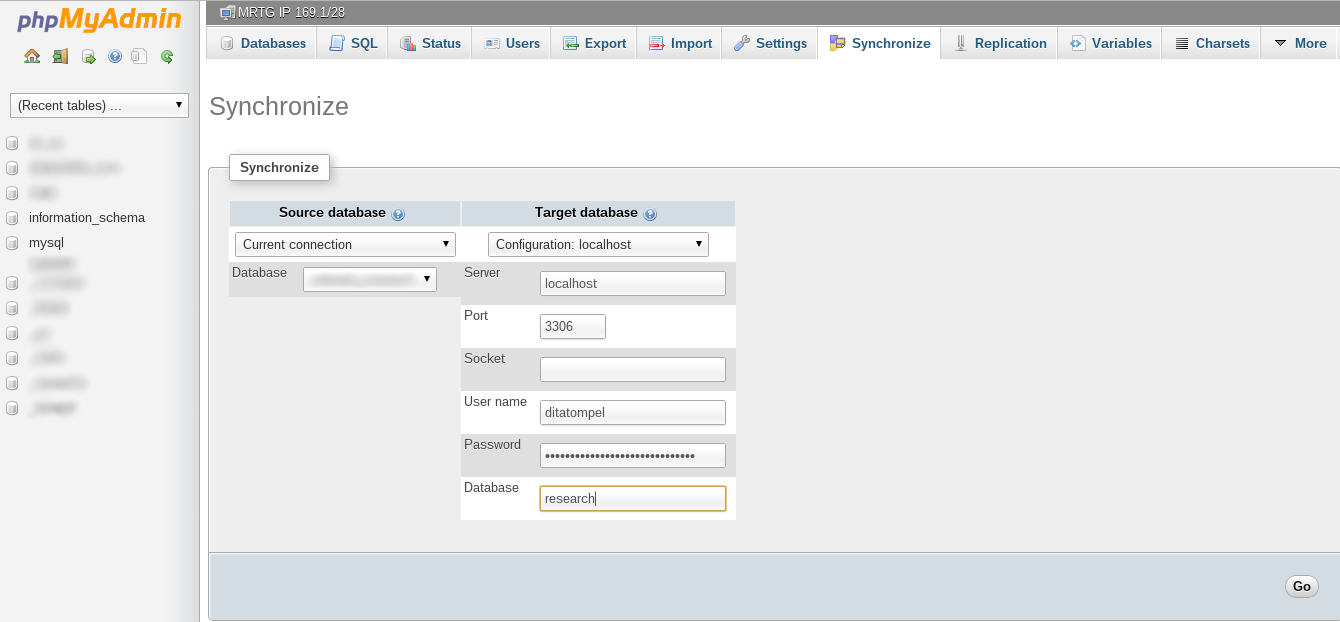Click the Log out door icon
Viewport: 1340px width, 622px height.
click(x=60, y=56)
